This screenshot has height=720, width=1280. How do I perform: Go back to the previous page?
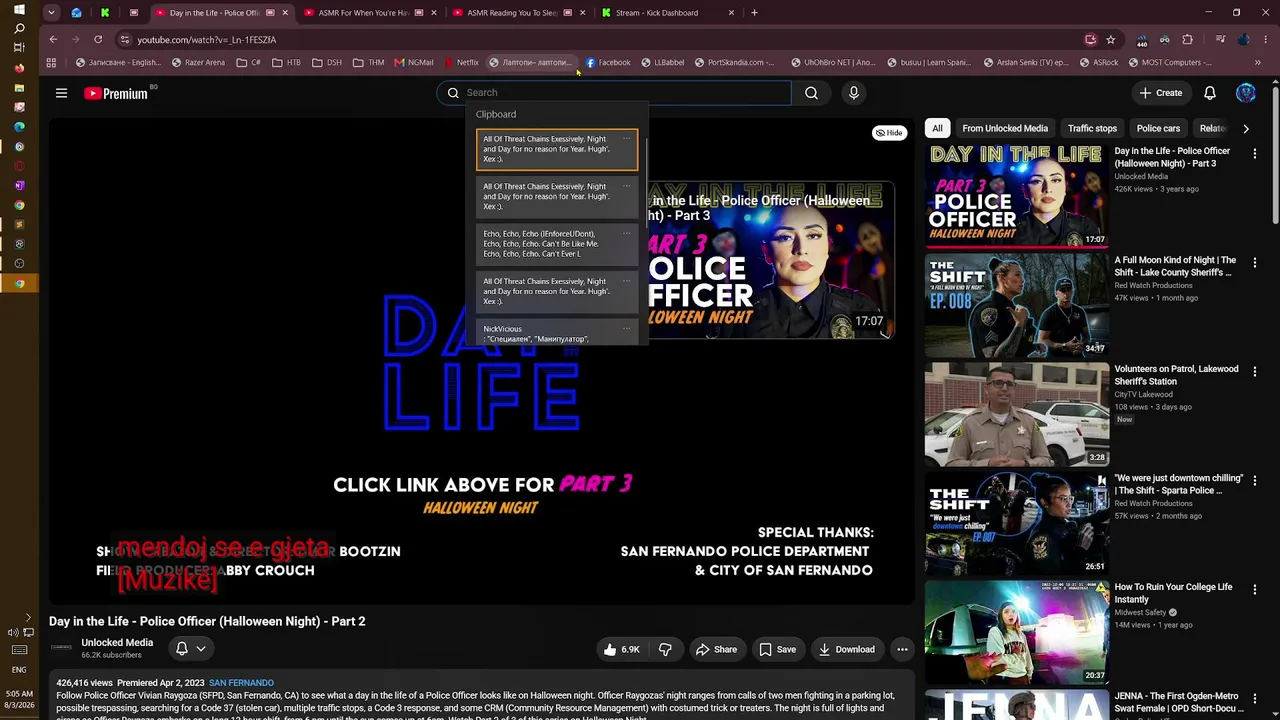click(53, 39)
